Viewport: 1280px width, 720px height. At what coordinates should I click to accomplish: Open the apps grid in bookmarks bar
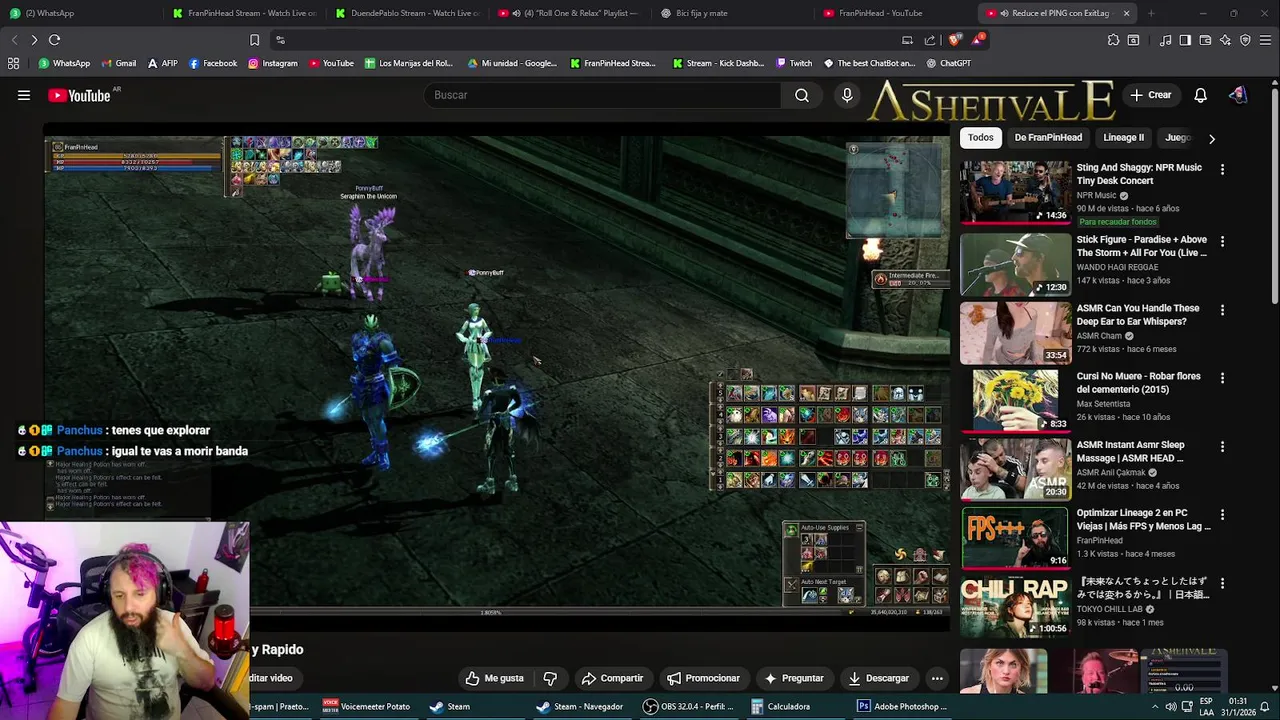(13, 63)
